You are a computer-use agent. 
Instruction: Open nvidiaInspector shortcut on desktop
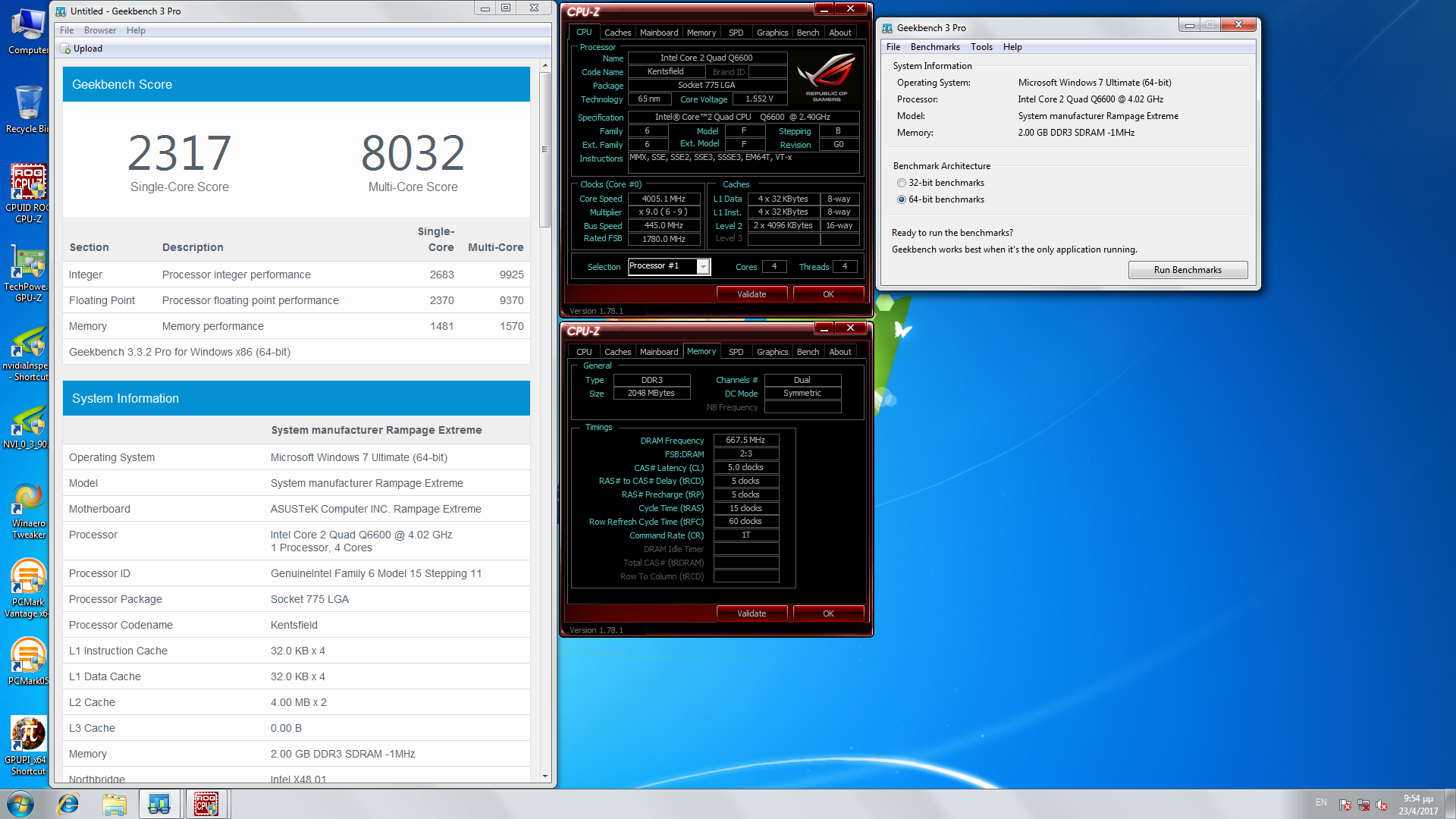28,352
